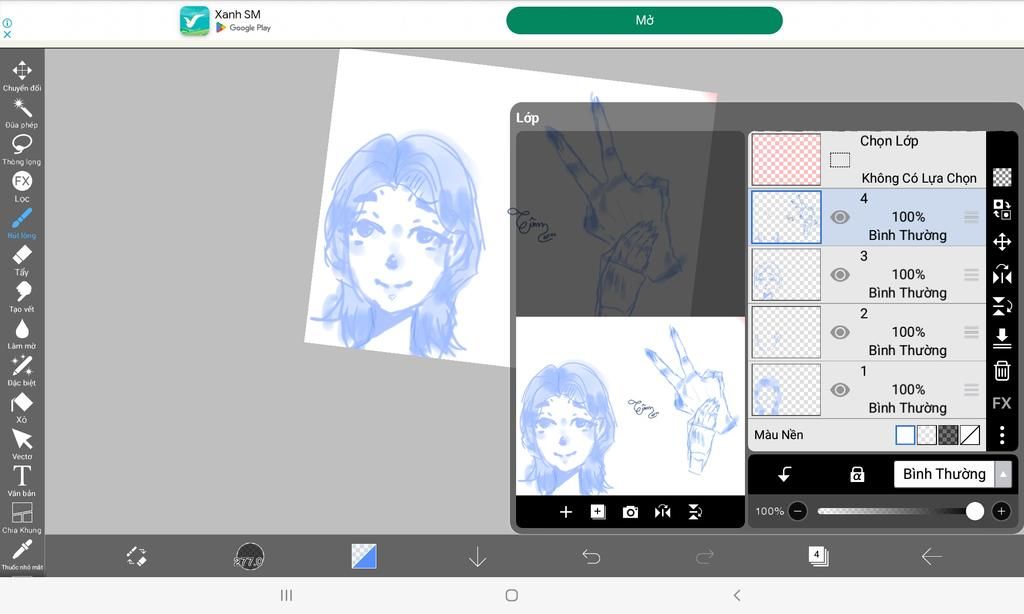Viewport: 1024px width, 614px height.
Task: Select the white background color swatch
Action: point(905,435)
